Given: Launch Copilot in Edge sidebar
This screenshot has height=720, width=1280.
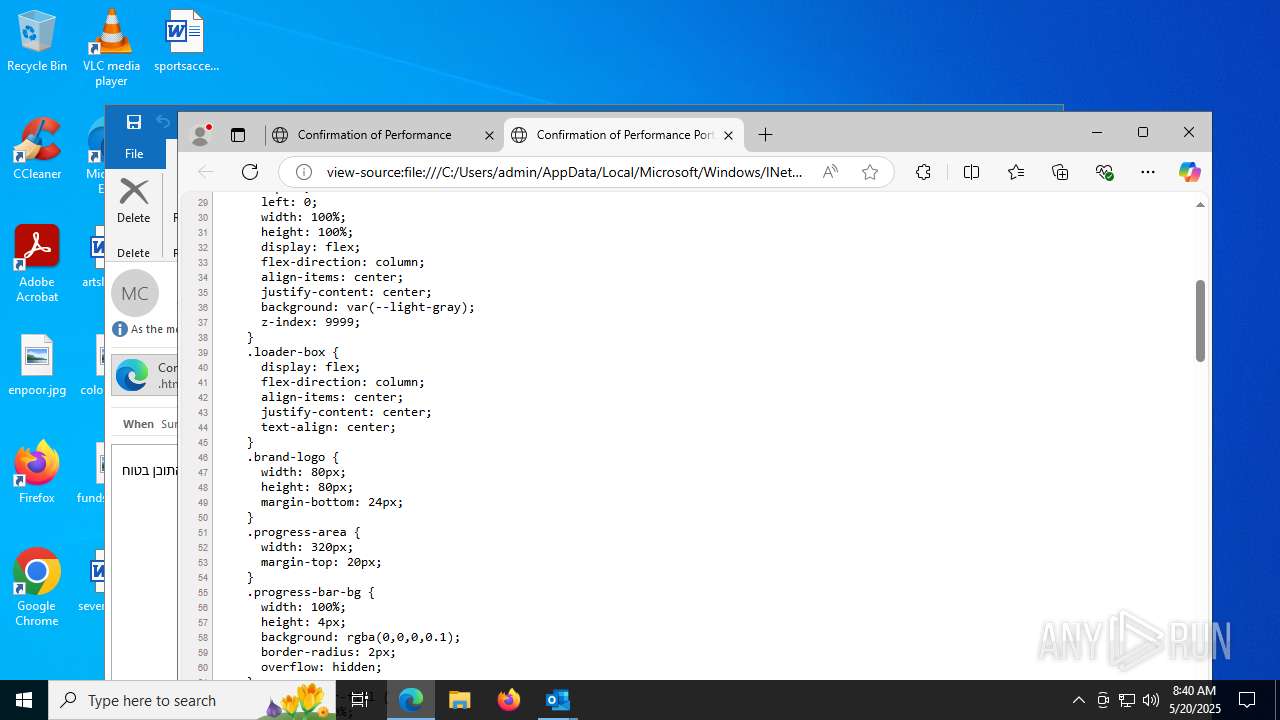Looking at the screenshot, I should [1189, 172].
